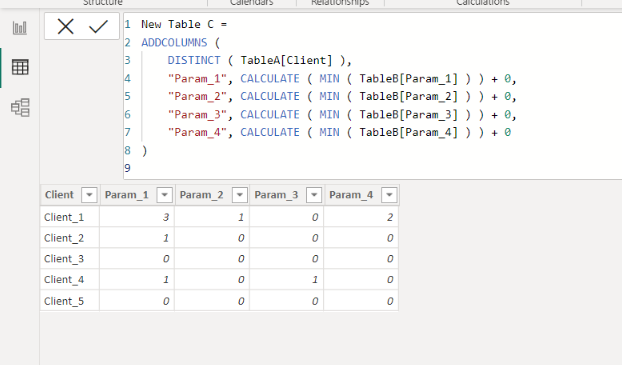
Task: Click DISTINCT function on line 3
Action: coord(194,60)
